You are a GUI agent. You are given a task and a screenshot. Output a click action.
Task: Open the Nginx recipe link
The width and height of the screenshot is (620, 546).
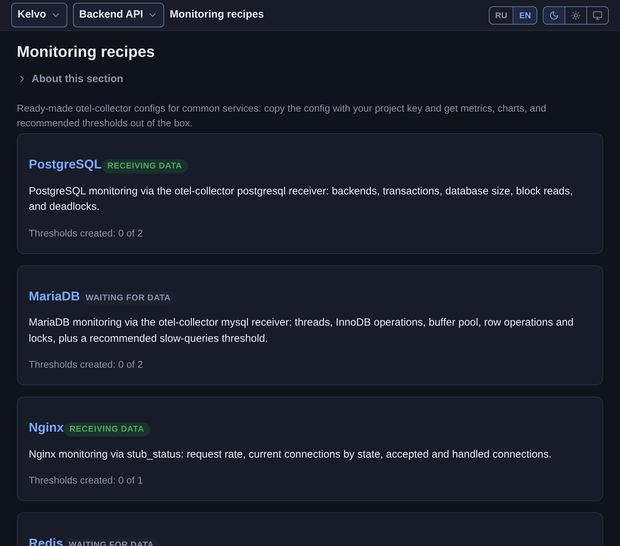coord(46,427)
